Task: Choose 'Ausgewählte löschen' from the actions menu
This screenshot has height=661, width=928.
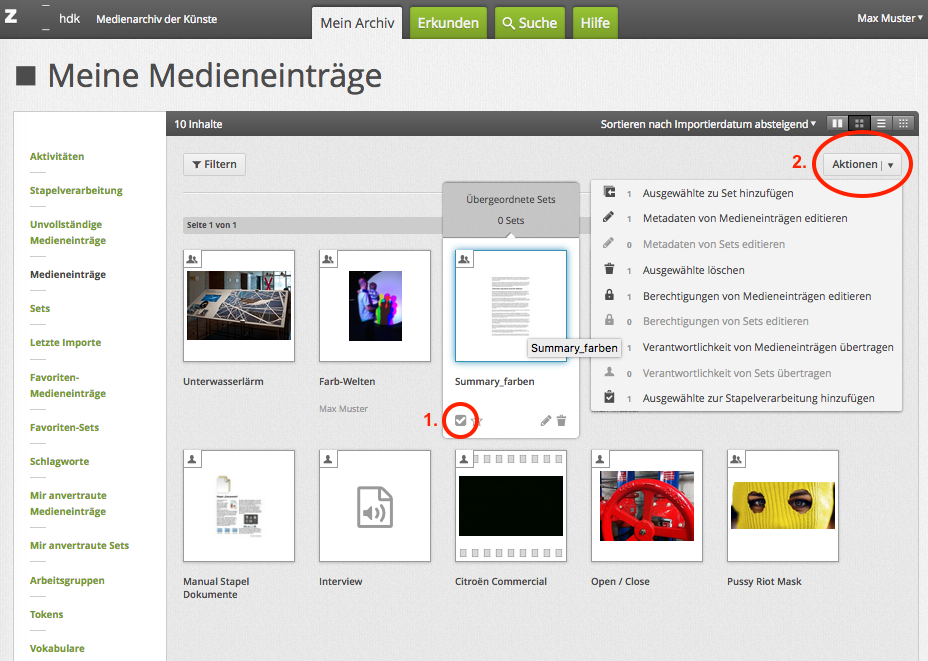Action: tap(693, 270)
